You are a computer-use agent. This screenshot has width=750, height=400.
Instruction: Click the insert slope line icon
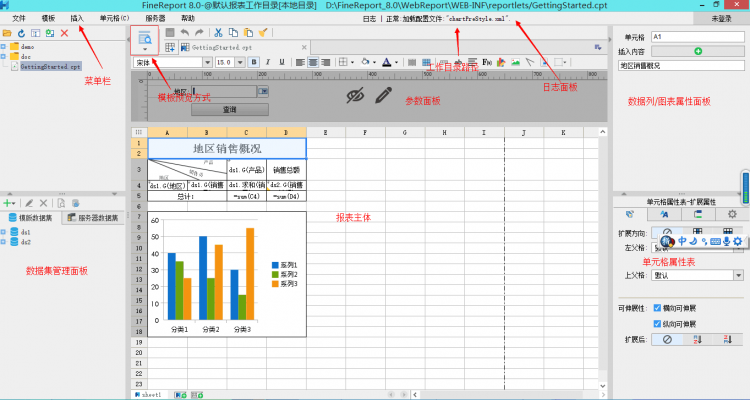529,62
